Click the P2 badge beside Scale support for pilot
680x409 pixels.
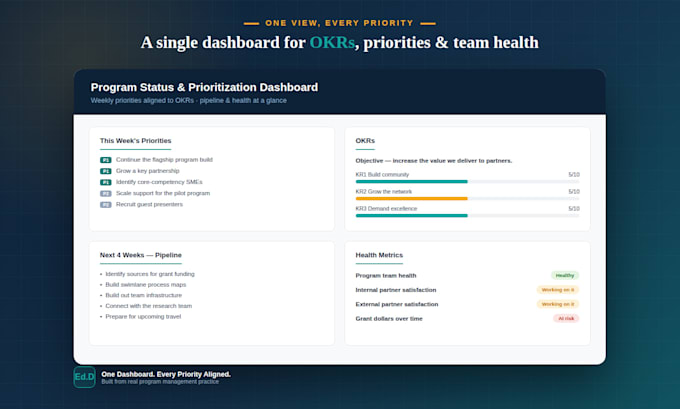point(106,193)
